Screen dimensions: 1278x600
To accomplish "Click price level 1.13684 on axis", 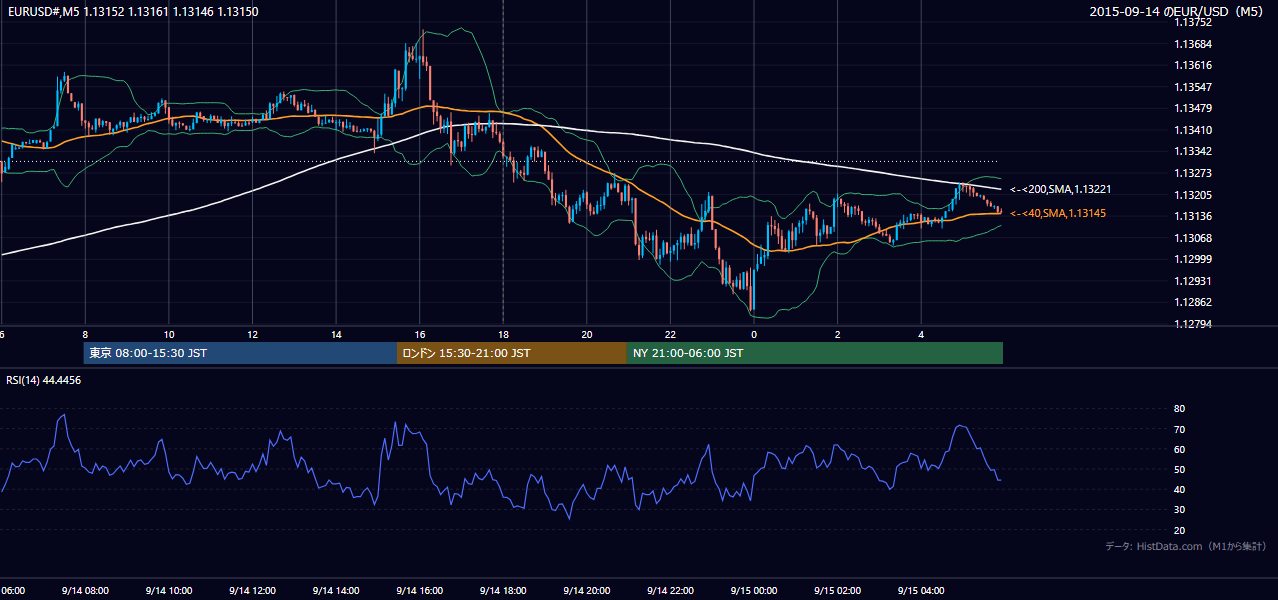I will point(1195,44).
